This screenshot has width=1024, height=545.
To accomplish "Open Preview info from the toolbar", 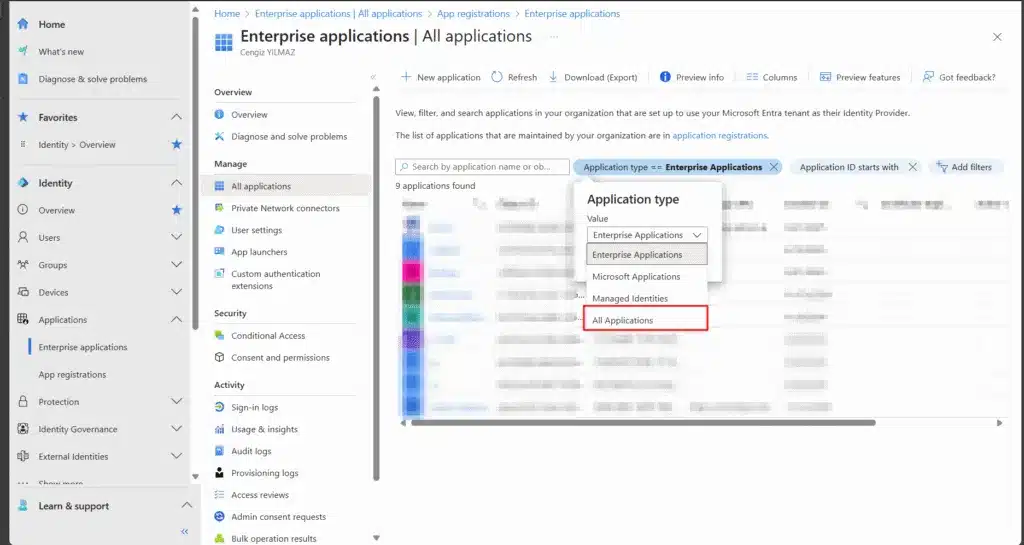I will click(x=692, y=77).
